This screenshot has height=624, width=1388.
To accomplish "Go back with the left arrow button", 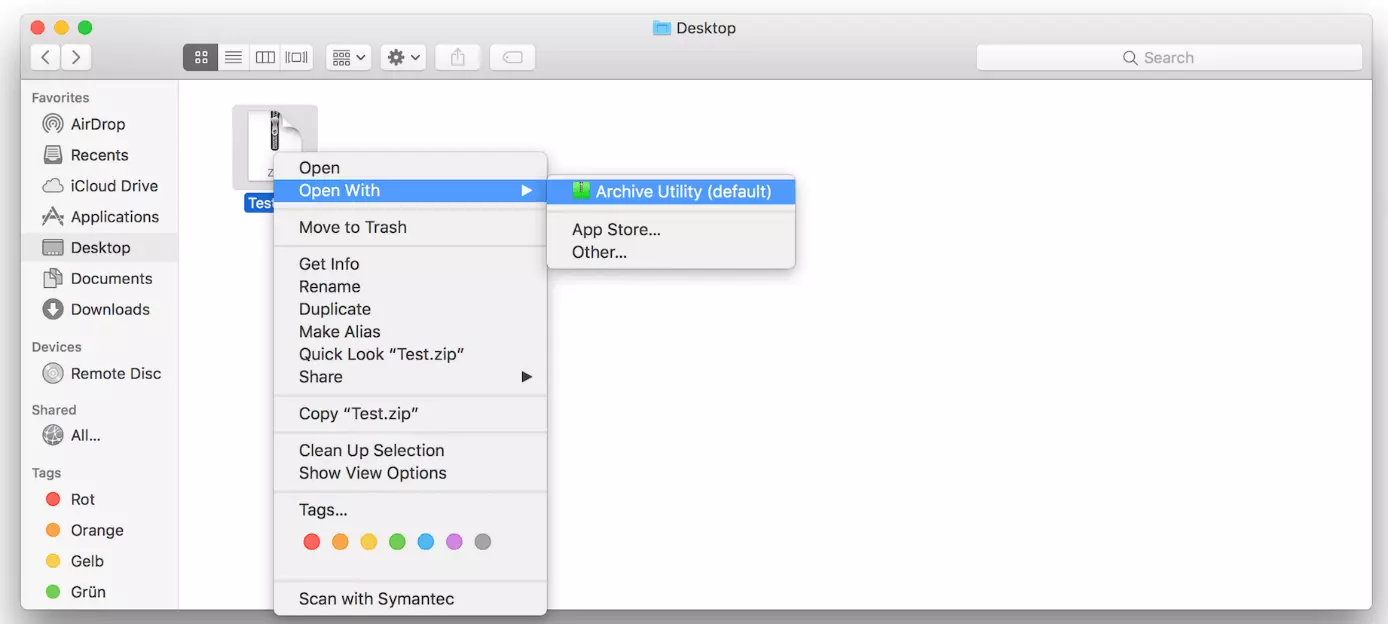I will point(46,57).
